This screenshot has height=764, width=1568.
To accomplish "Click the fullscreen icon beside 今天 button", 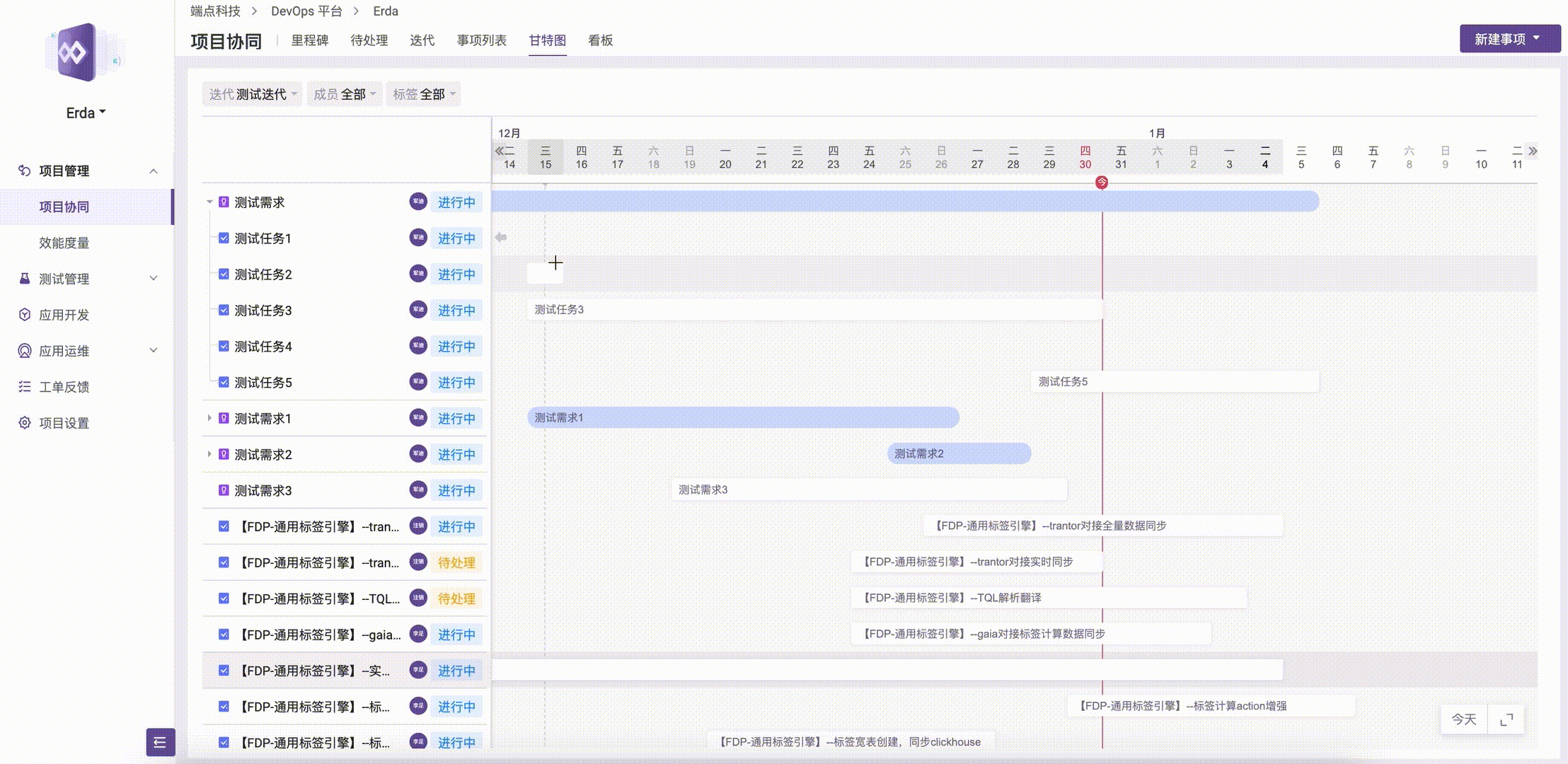I will [x=1508, y=719].
